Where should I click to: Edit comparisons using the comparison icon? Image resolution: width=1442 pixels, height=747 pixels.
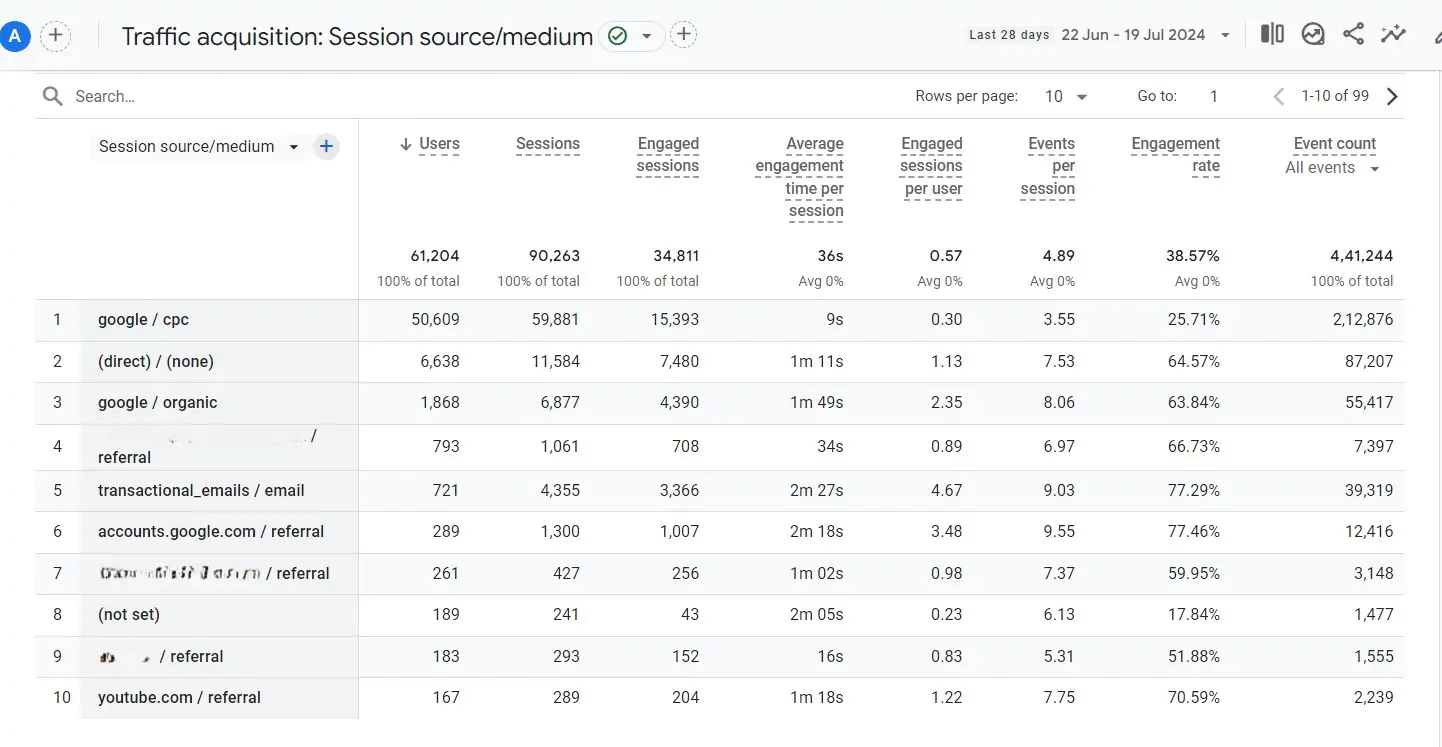click(x=1271, y=33)
